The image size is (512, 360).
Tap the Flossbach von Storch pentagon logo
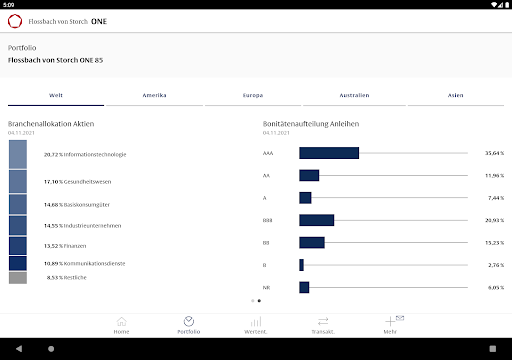coord(15,21)
